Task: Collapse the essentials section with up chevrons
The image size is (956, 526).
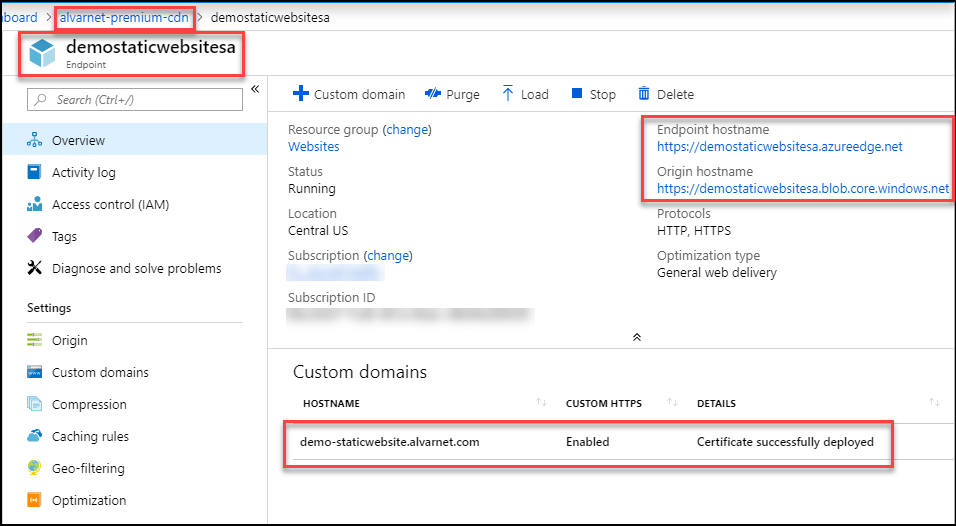Action: 637,337
